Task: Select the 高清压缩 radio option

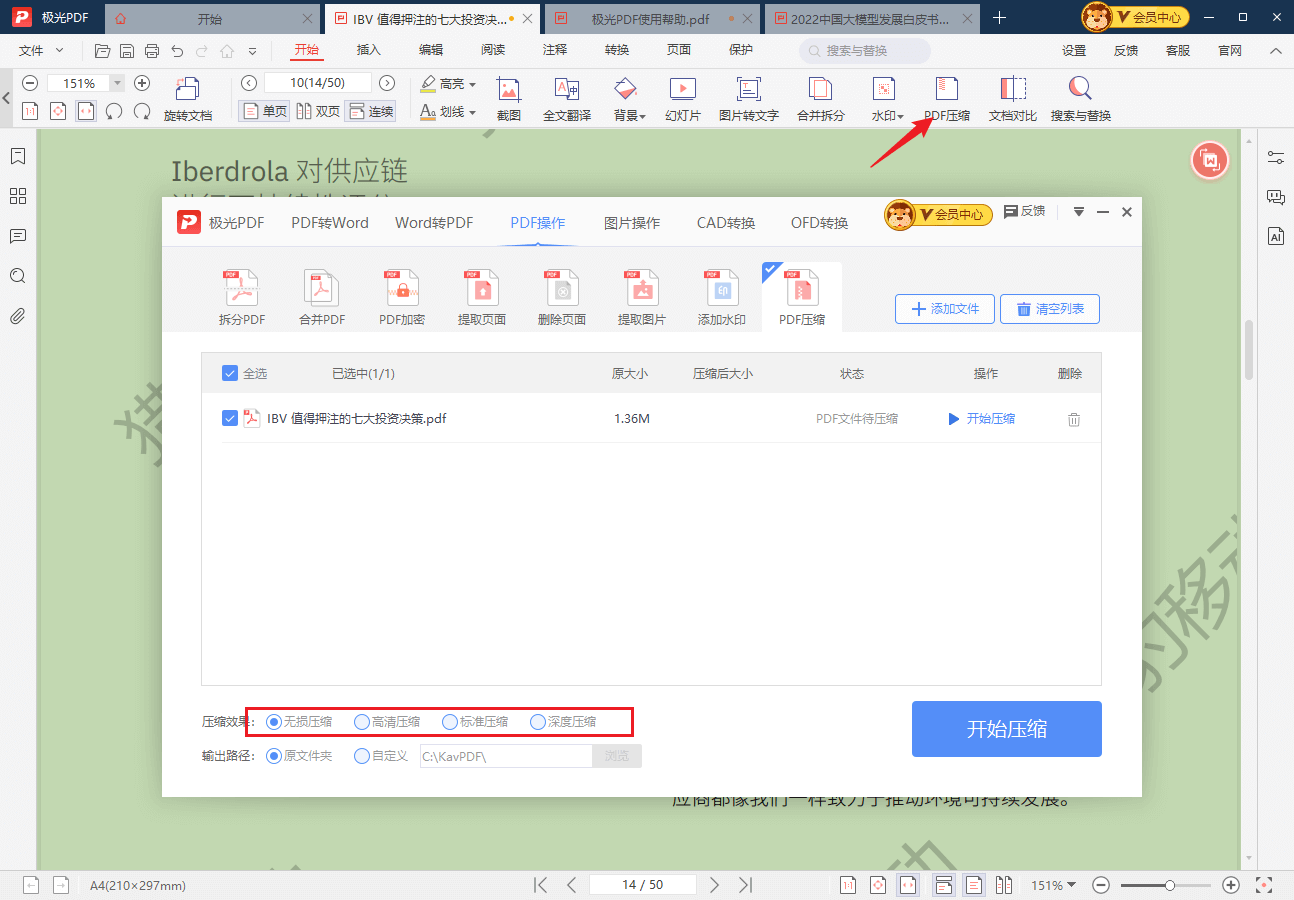Action: click(362, 722)
